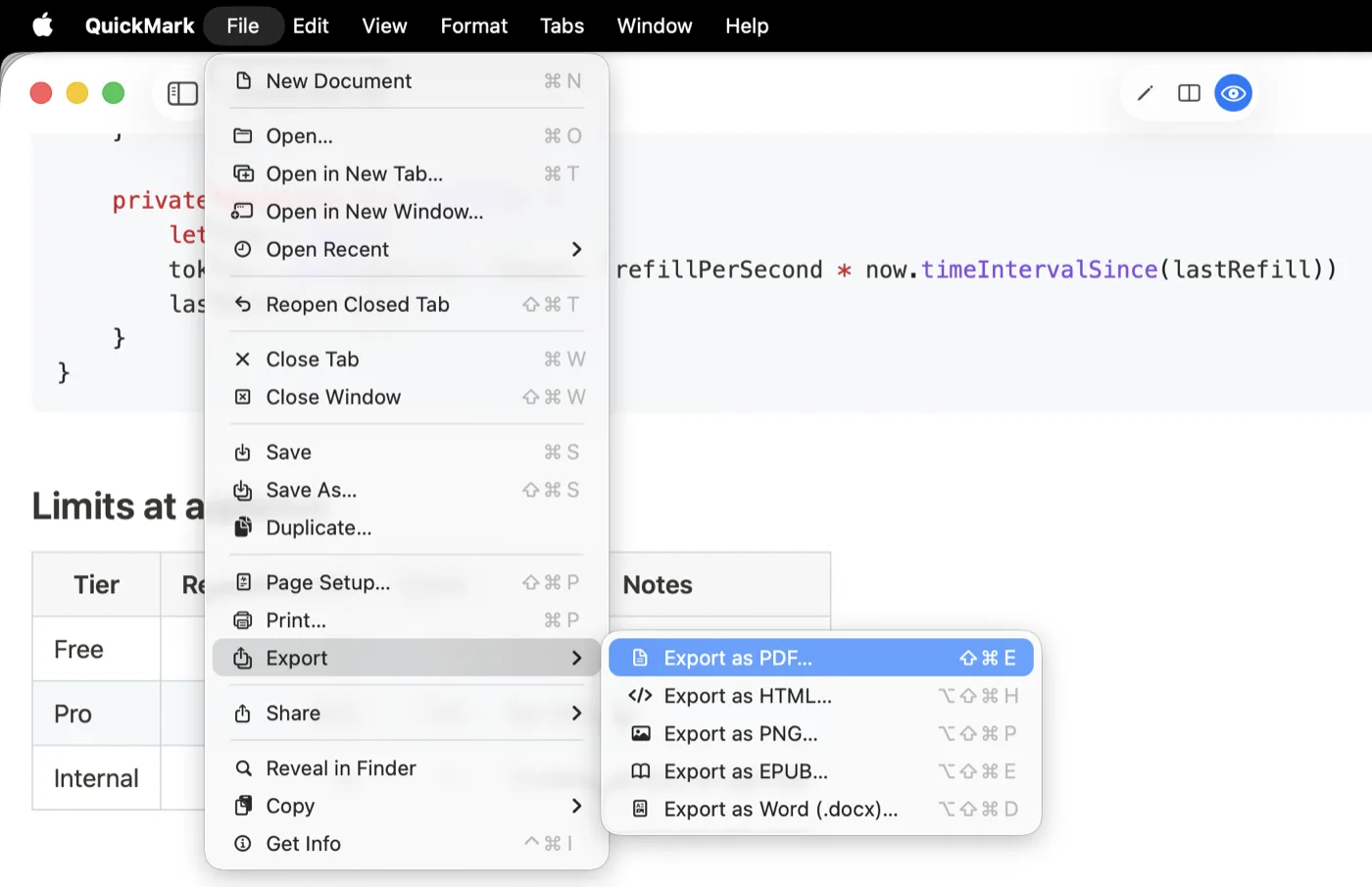Click the Reopen Closed Tab arrow icon
This screenshot has height=887, width=1372.
coord(243,305)
